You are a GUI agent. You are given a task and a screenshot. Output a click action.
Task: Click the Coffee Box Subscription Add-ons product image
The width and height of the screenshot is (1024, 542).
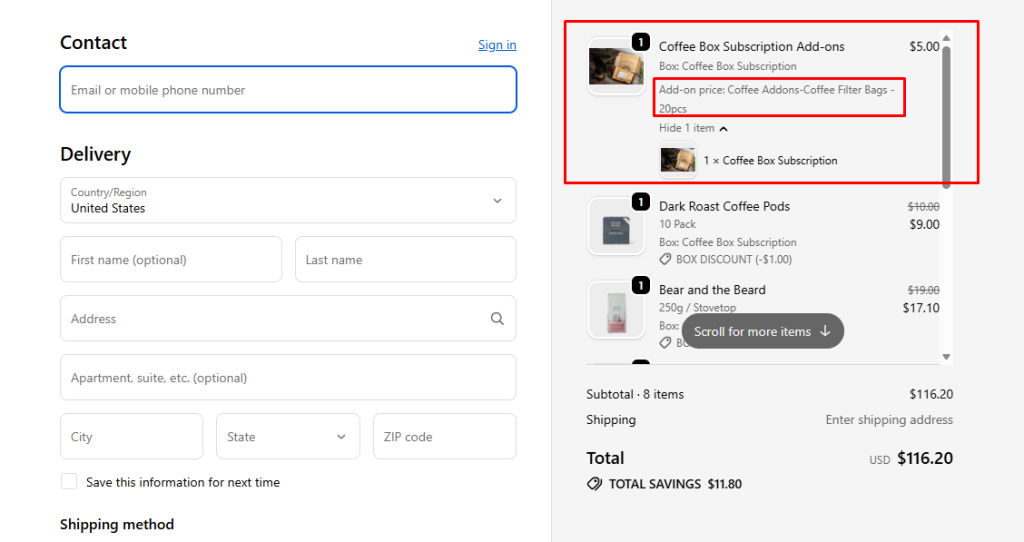click(x=615, y=67)
